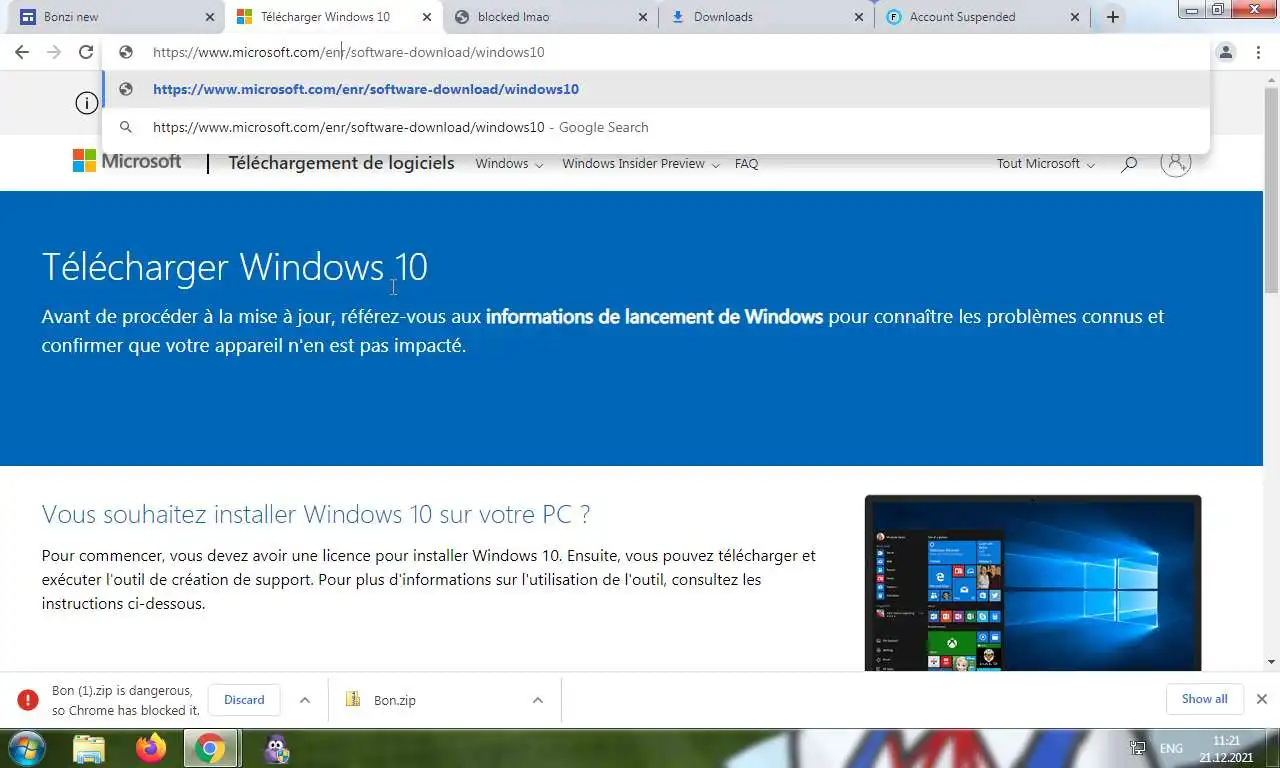Image resolution: width=1280 pixels, height=768 pixels.
Task: Click the Vous souhaitez installer Windows 10 heading
Action: [x=316, y=515]
